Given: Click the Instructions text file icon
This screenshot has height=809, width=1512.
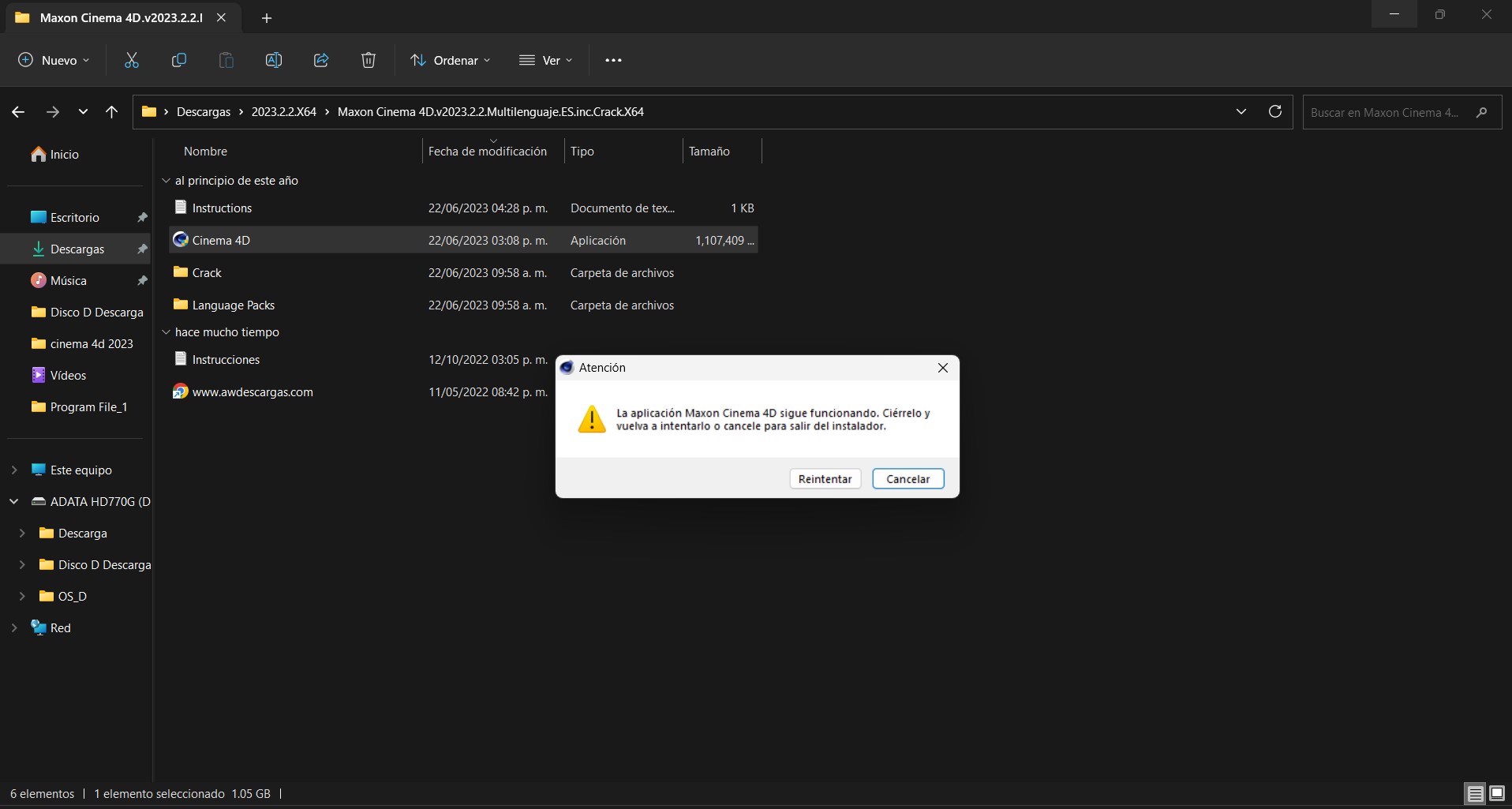Looking at the screenshot, I should pyautogui.click(x=181, y=208).
